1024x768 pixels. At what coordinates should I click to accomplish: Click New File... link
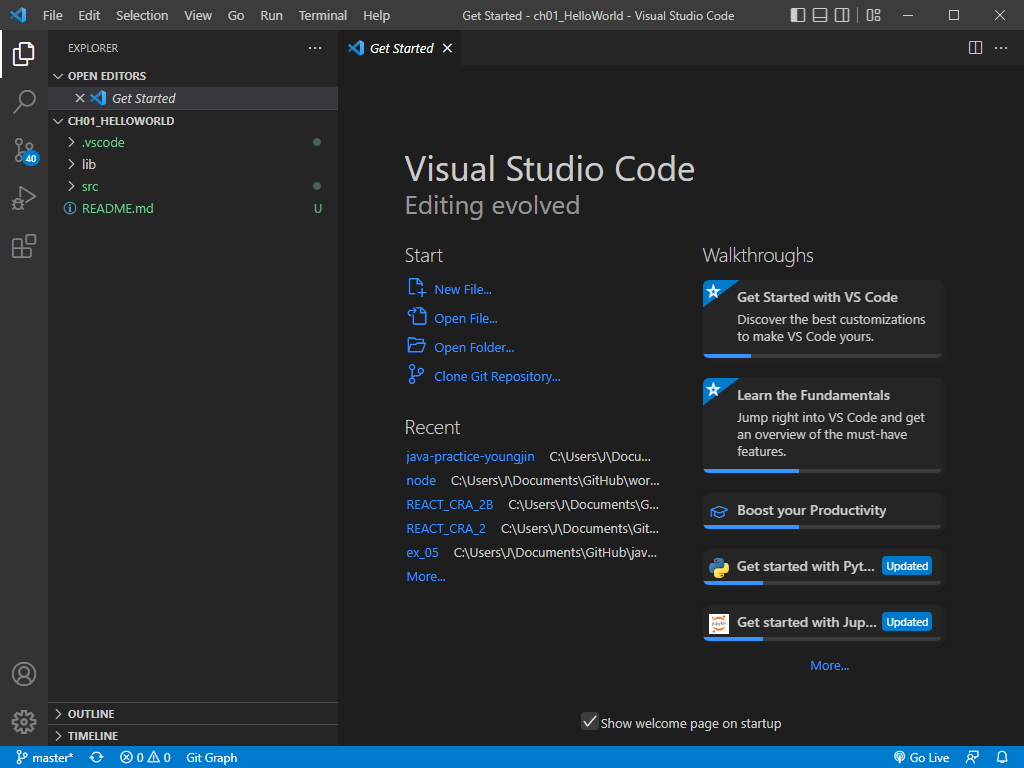point(462,289)
